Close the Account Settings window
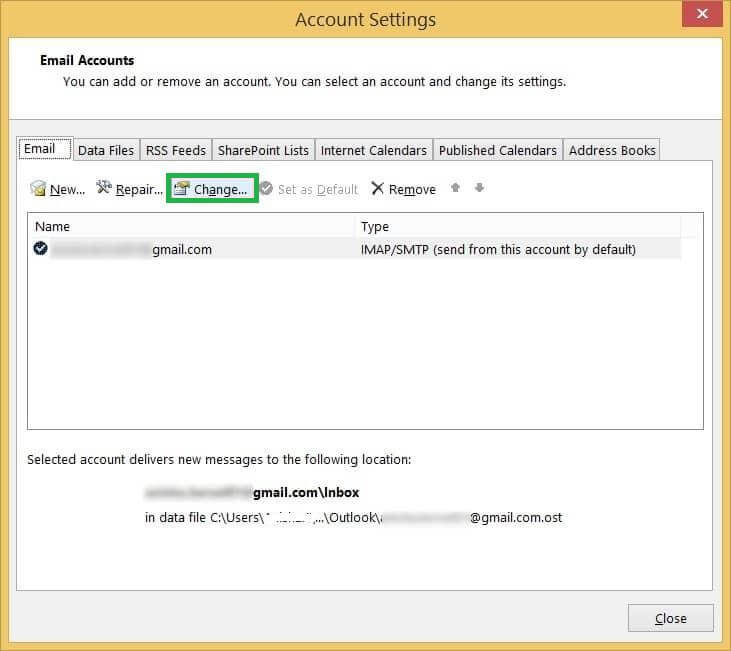This screenshot has width=731, height=651. point(702,14)
